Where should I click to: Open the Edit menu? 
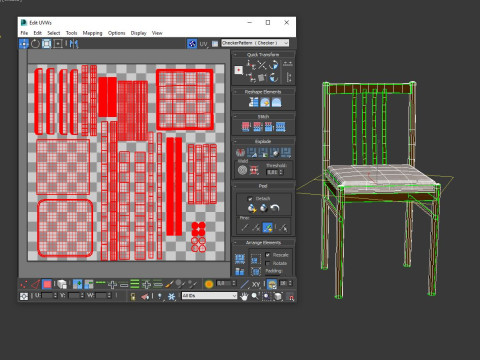point(37,33)
